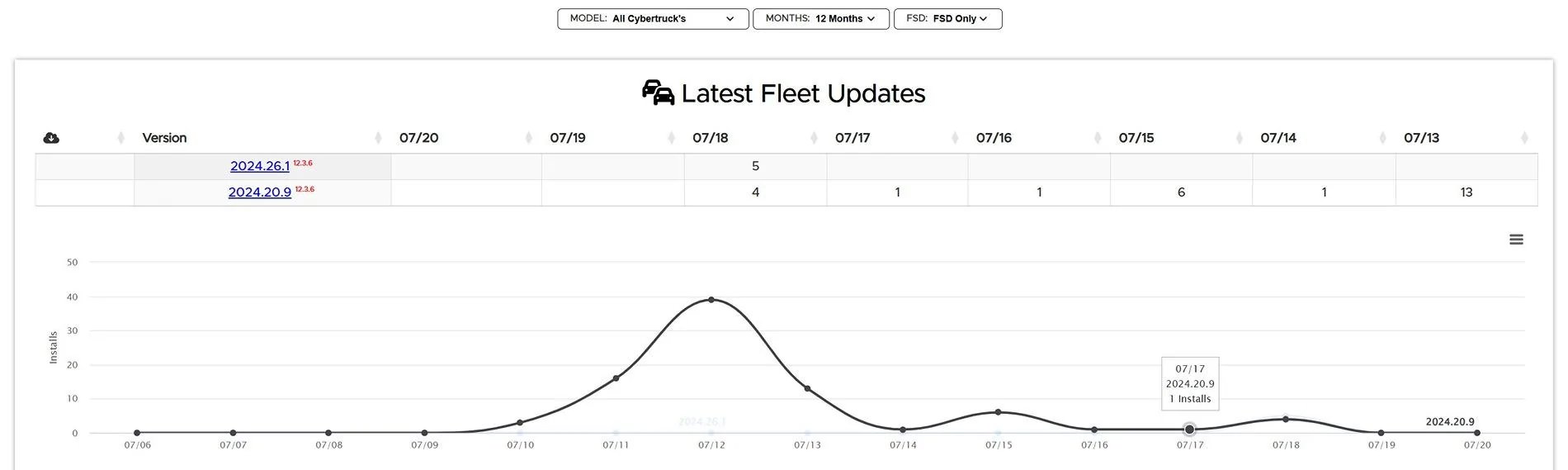
Task: Click the Installs axis label
Action: tap(54, 348)
